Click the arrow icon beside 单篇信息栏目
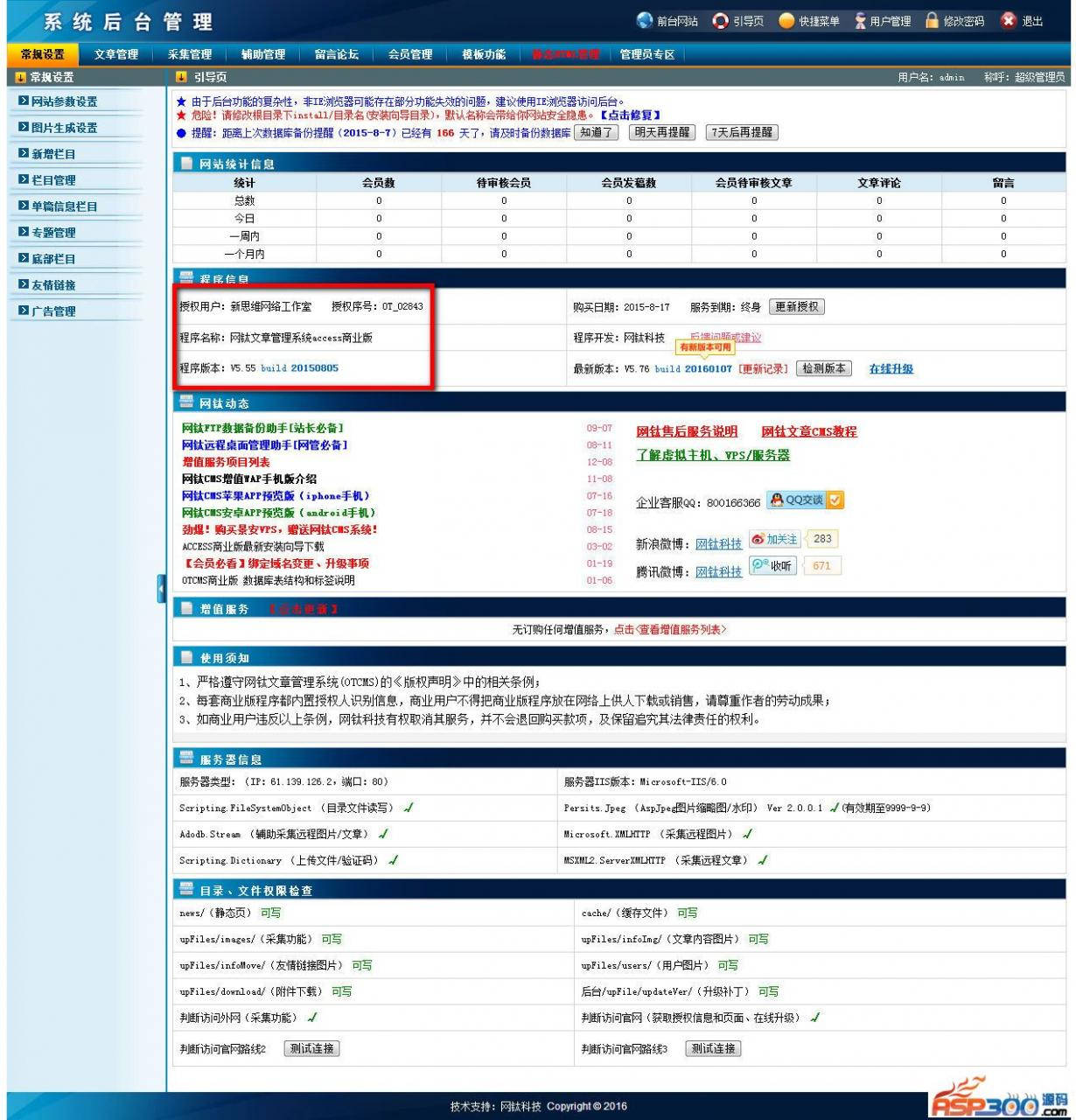1076x1120 pixels. [24, 206]
